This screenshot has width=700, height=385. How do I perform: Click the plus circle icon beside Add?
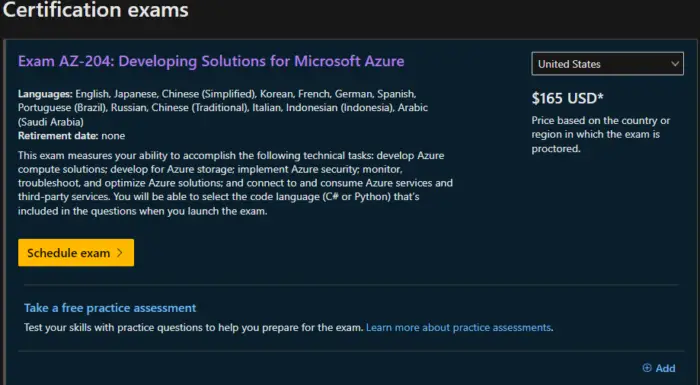(x=647, y=368)
